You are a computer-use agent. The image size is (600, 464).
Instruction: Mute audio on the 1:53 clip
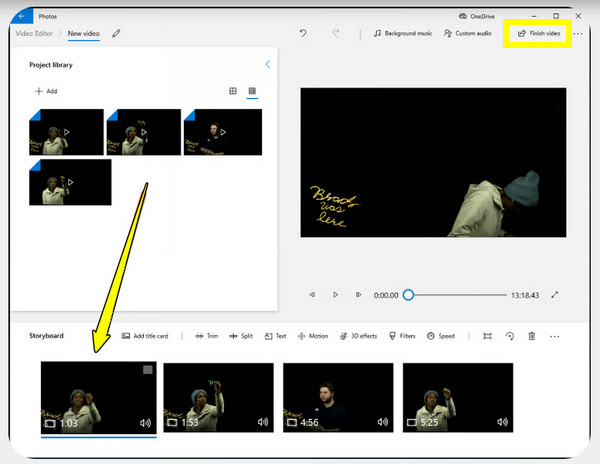tap(264, 422)
